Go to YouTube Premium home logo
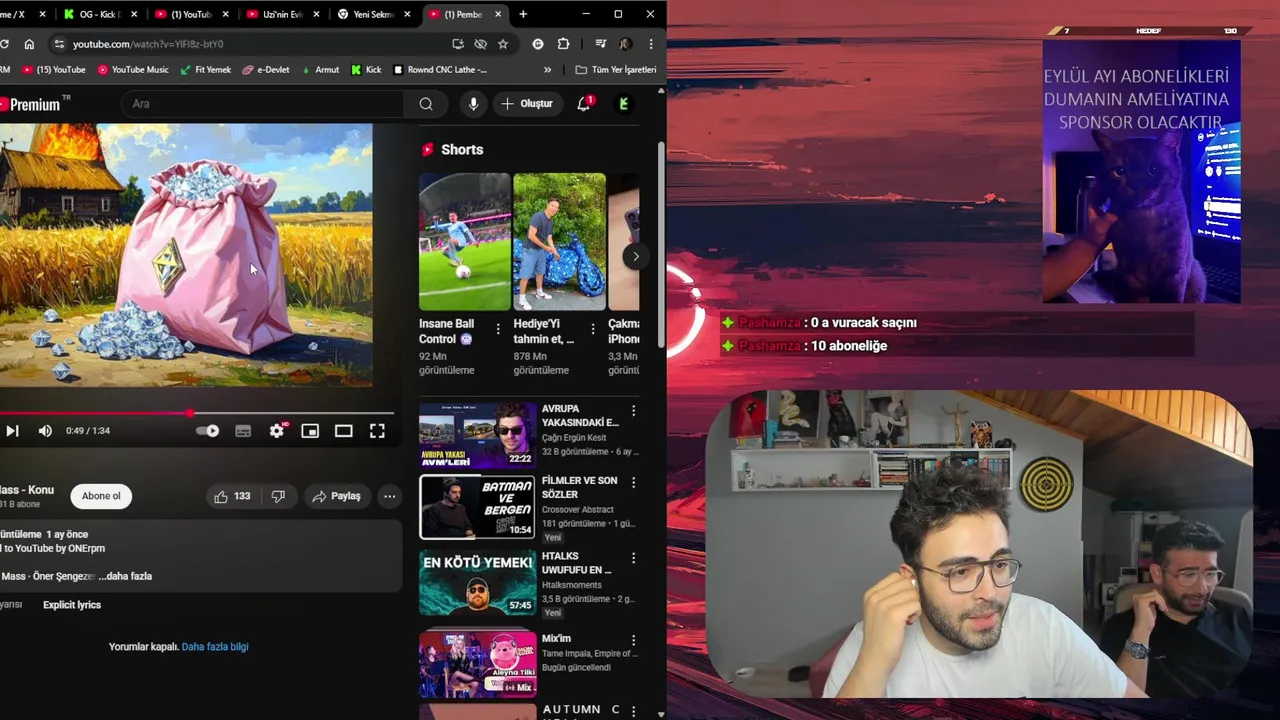This screenshot has width=1280, height=720. click(x=33, y=104)
